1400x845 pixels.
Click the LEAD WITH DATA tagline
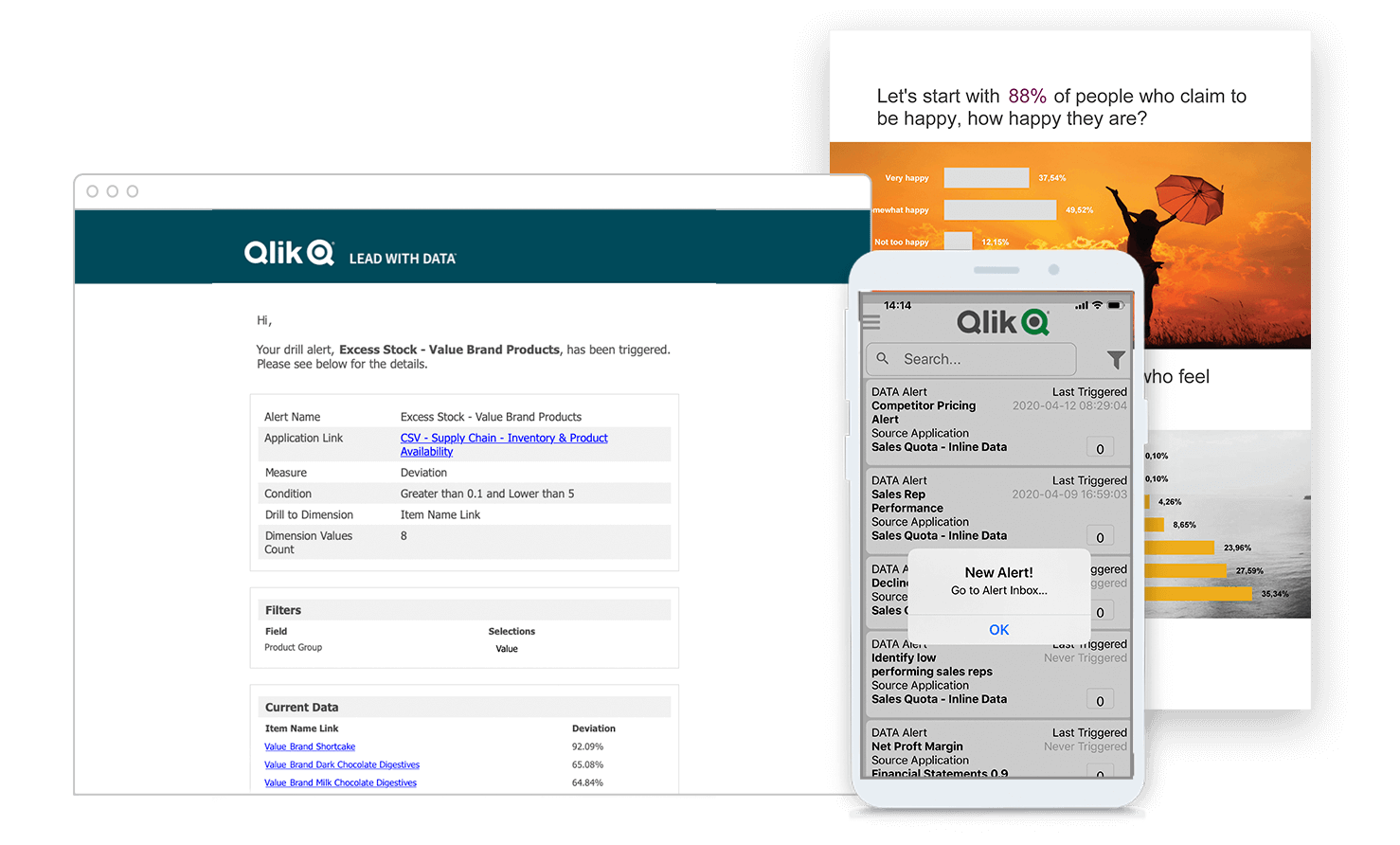tap(403, 259)
